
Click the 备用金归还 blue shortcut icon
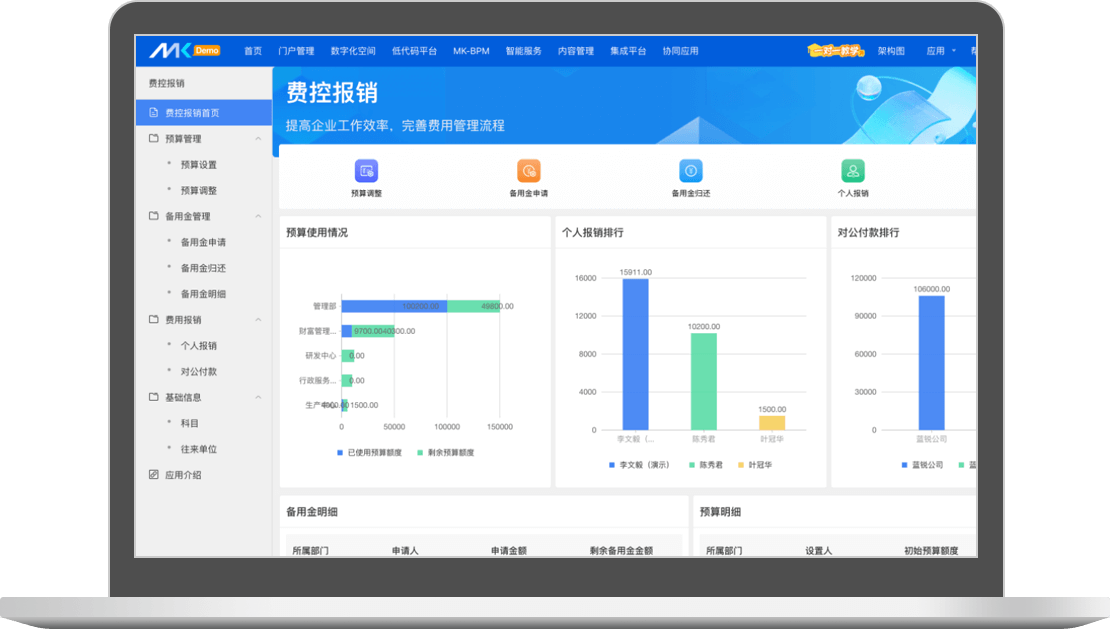coord(690,171)
